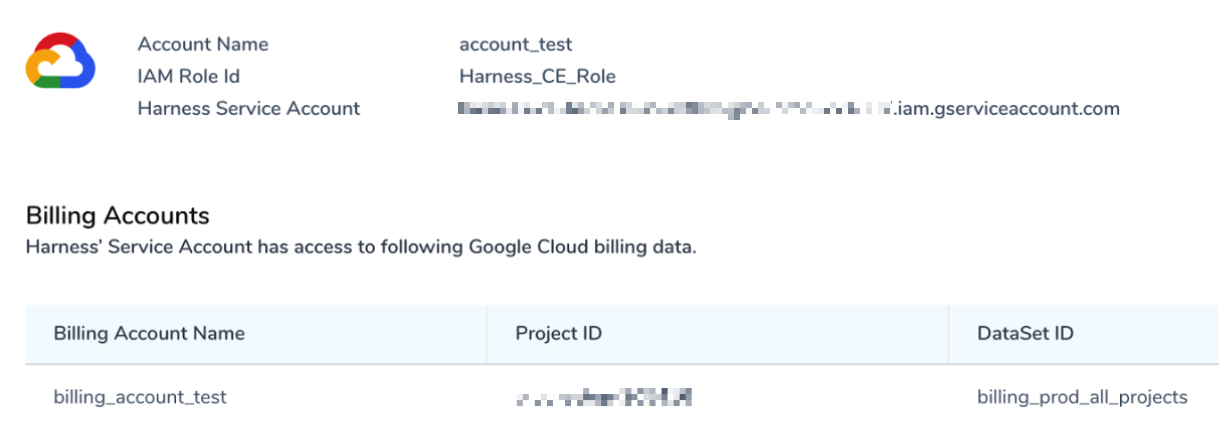Select the billing_account_test row cell

click(140, 398)
